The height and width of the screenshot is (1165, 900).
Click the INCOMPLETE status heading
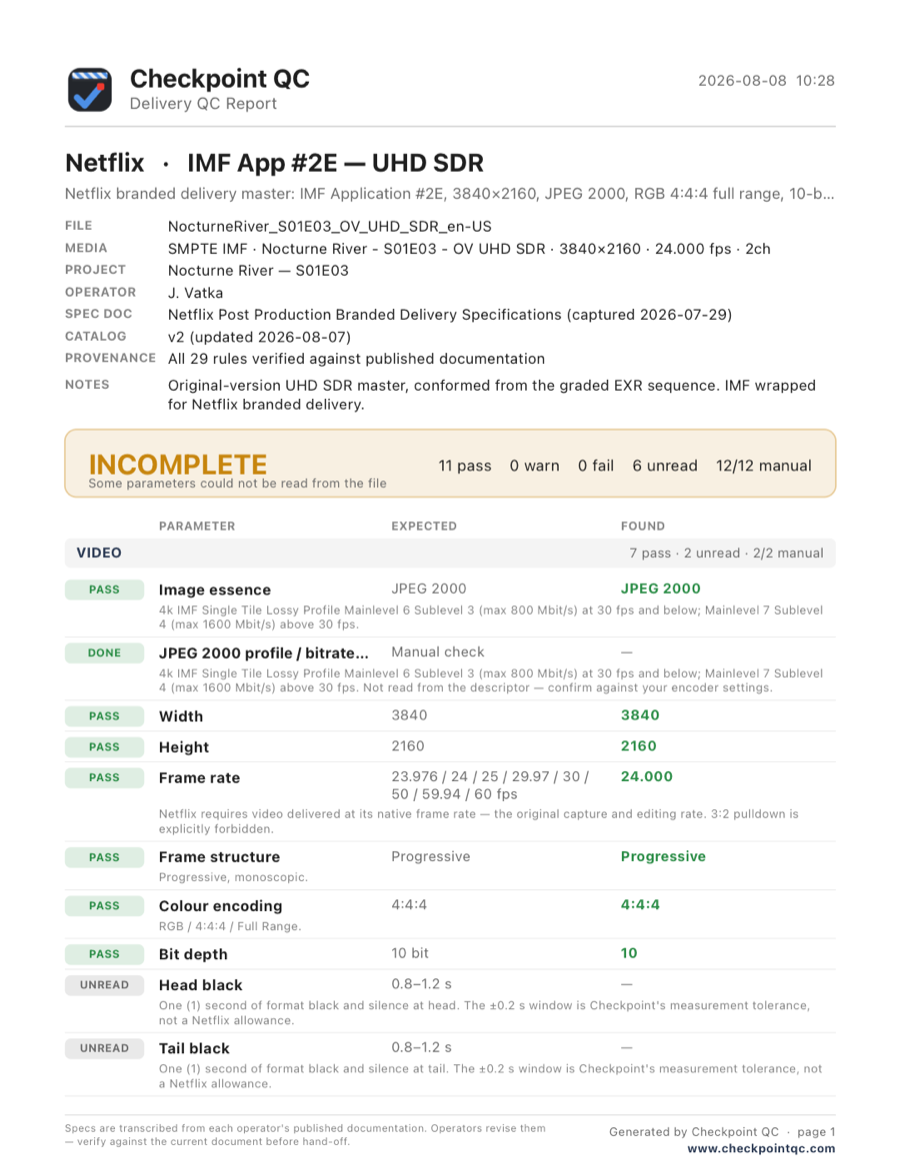pyautogui.click(x=178, y=464)
